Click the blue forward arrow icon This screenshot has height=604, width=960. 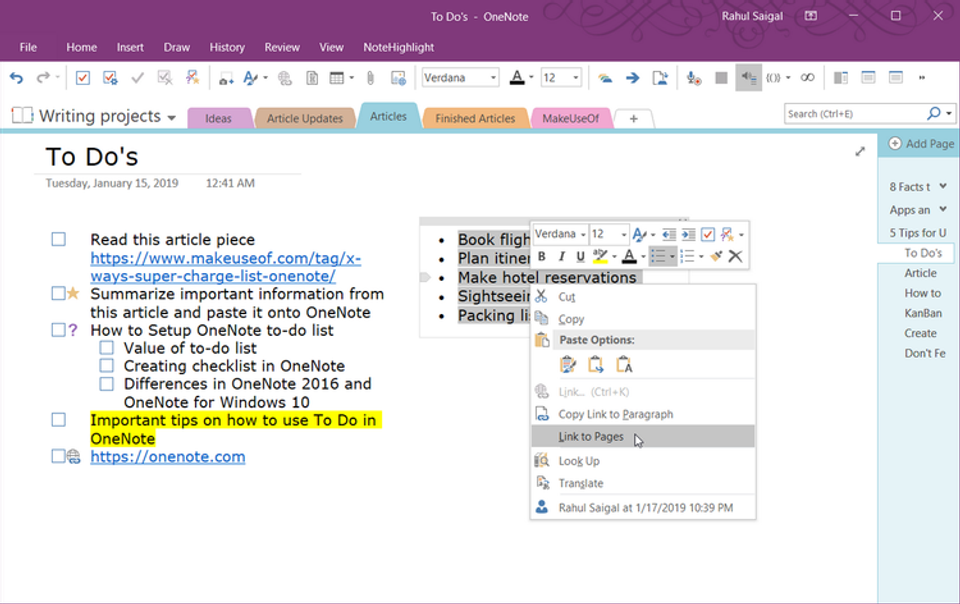pos(632,78)
